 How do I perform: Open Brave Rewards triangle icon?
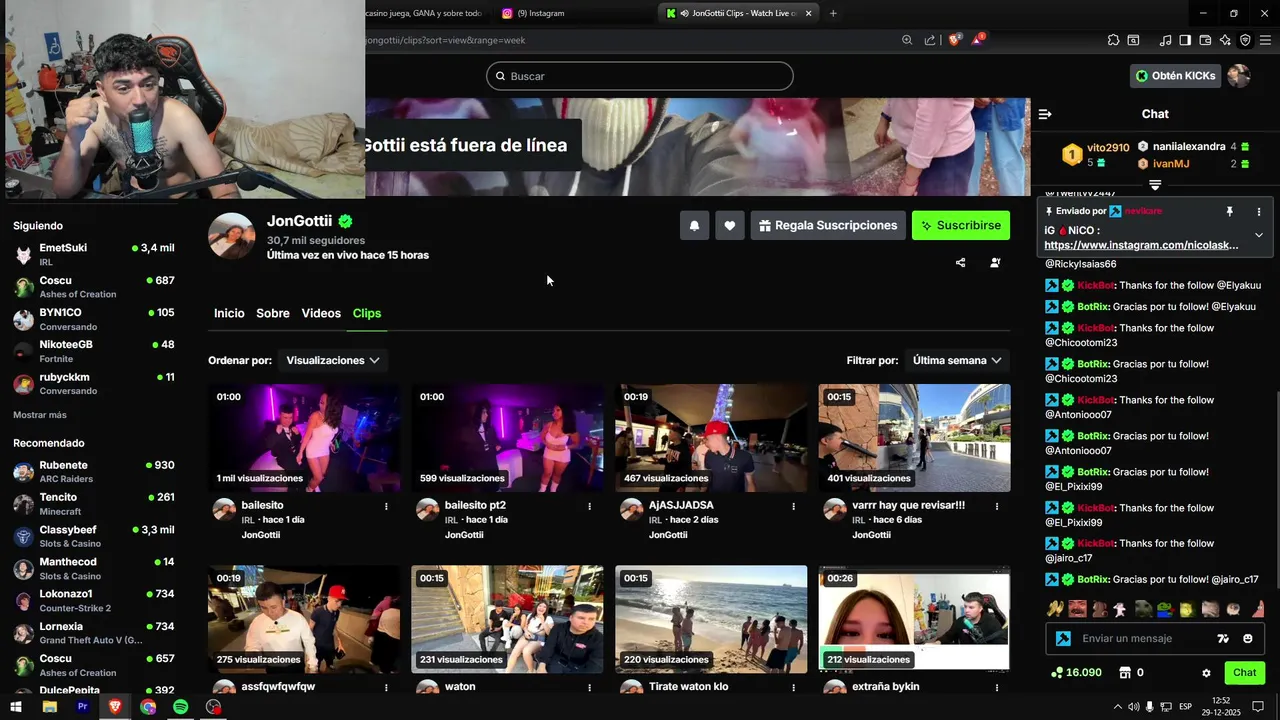point(978,40)
